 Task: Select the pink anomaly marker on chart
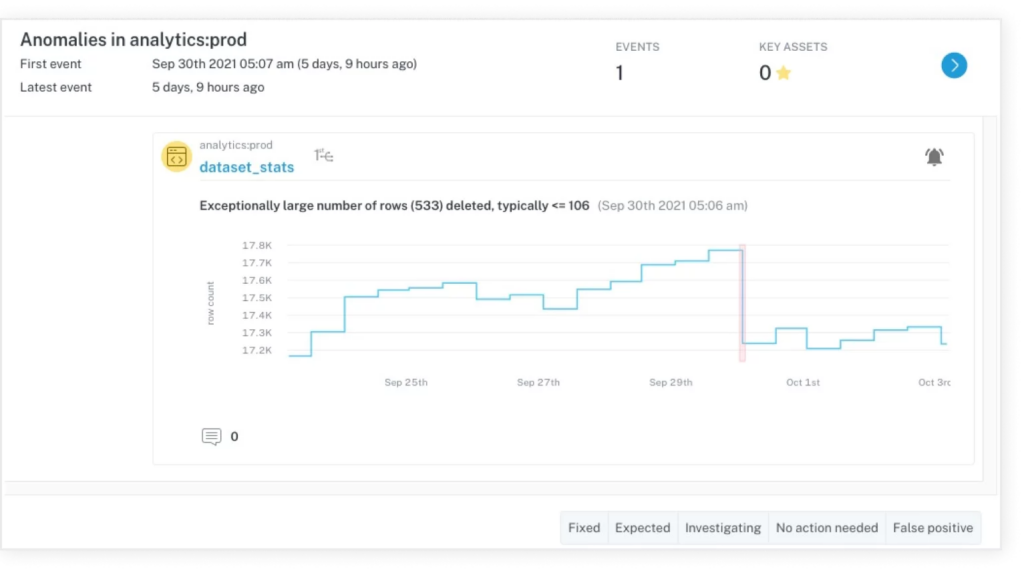[742, 303]
